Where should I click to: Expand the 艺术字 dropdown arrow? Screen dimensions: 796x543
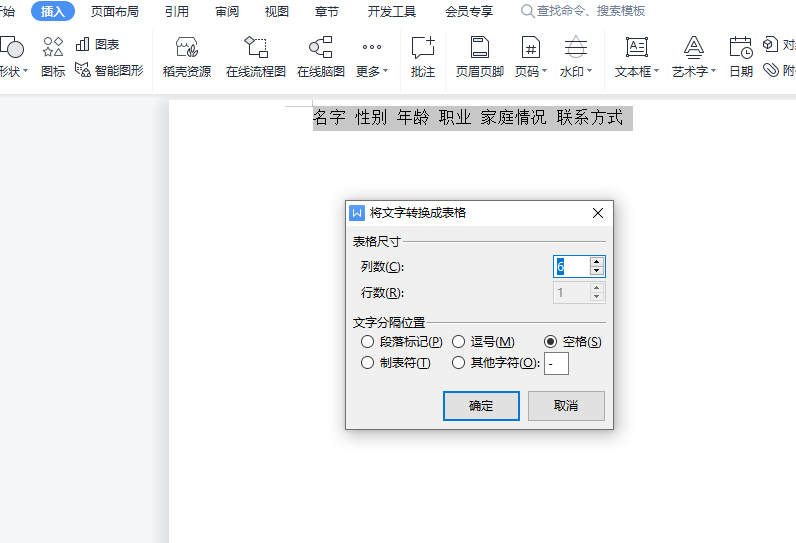713,71
